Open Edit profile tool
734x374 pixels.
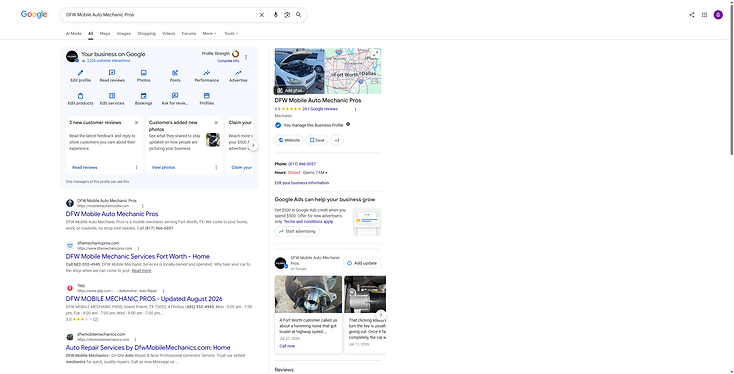(81, 76)
